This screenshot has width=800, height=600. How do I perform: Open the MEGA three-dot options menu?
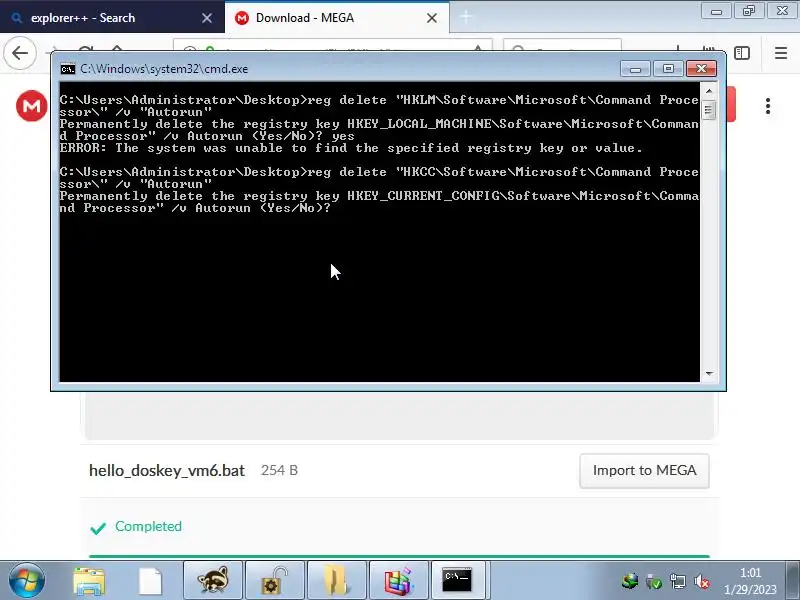(768, 106)
